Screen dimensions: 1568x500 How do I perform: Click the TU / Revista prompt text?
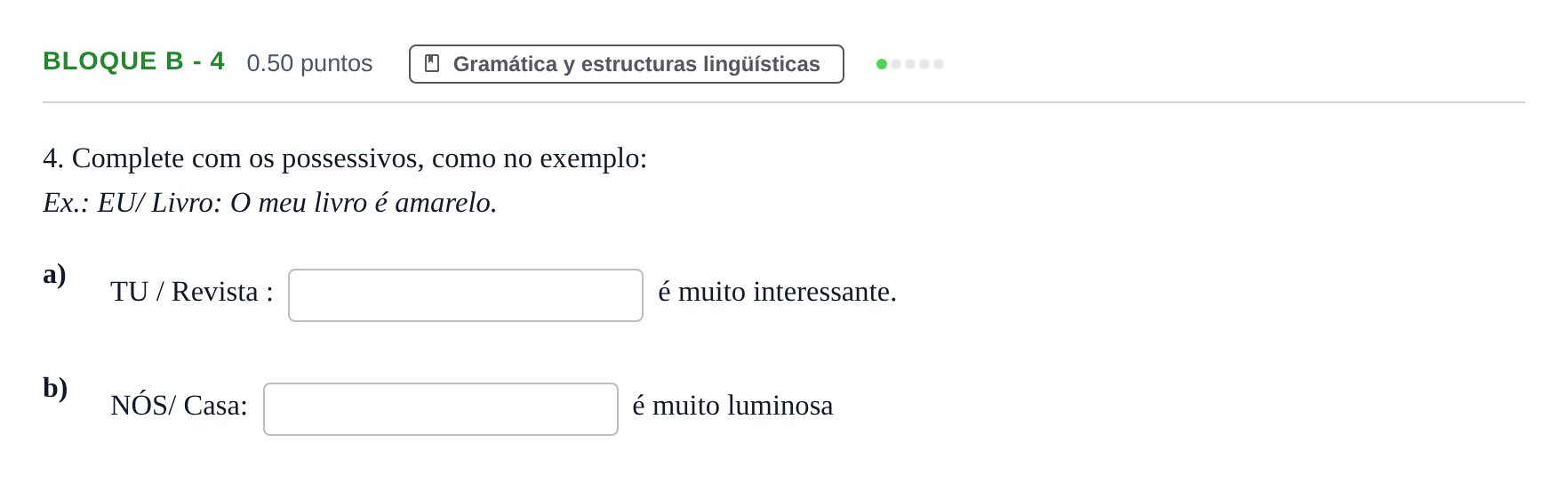coord(192,292)
